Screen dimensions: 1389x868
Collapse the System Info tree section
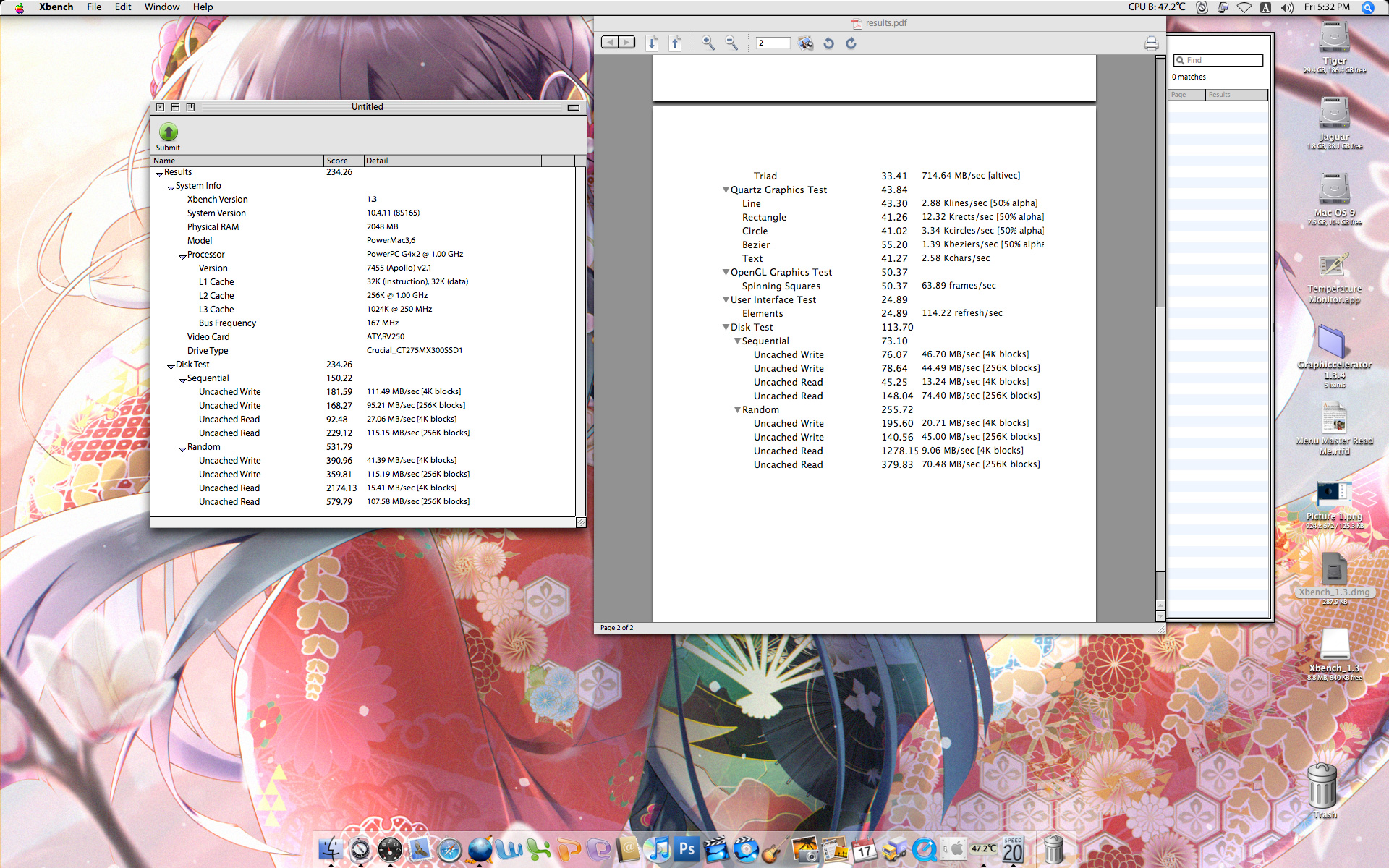click(x=171, y=187)
